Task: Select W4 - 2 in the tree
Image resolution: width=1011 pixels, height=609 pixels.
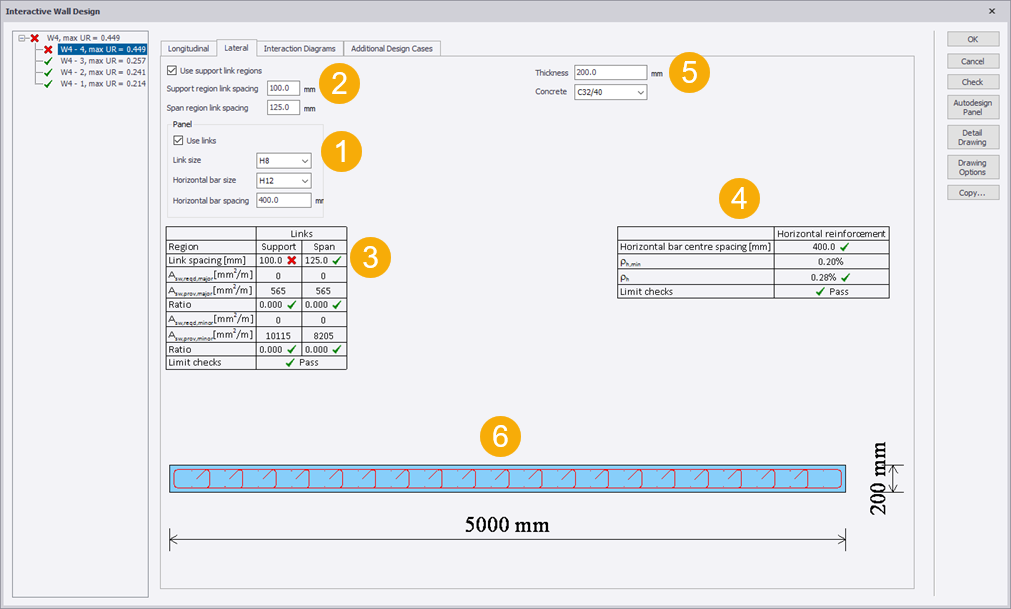Action: [x=102, y=72]
